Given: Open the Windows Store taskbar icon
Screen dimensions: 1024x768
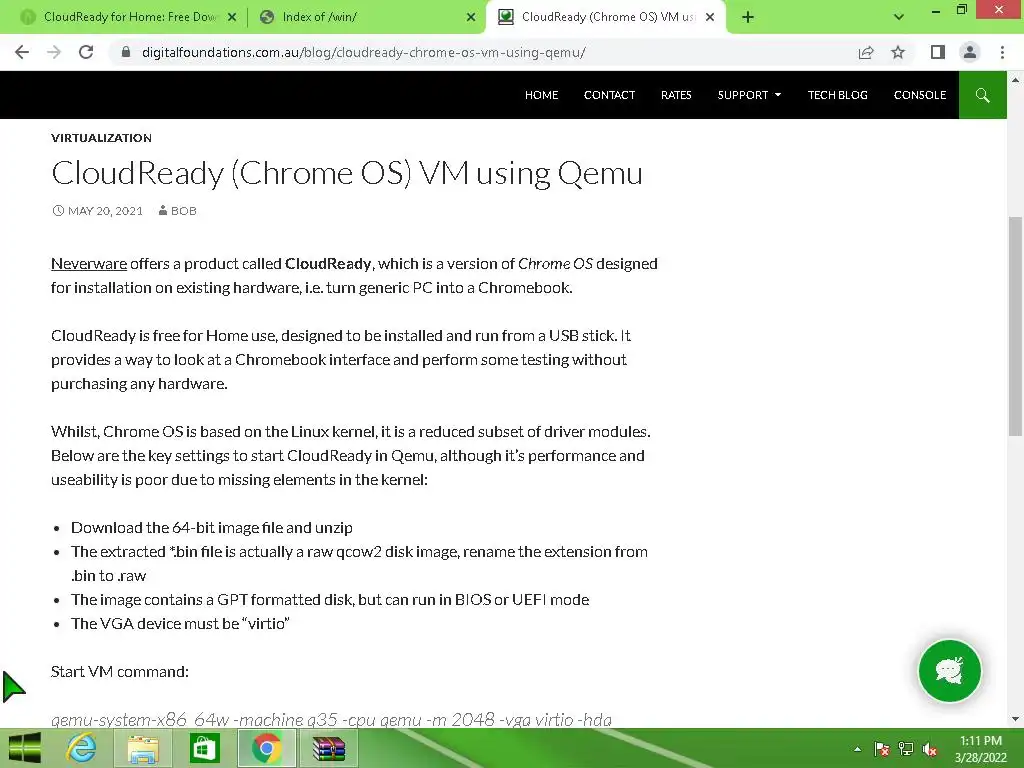Looking at the screenshot, I should coord(204,748).
